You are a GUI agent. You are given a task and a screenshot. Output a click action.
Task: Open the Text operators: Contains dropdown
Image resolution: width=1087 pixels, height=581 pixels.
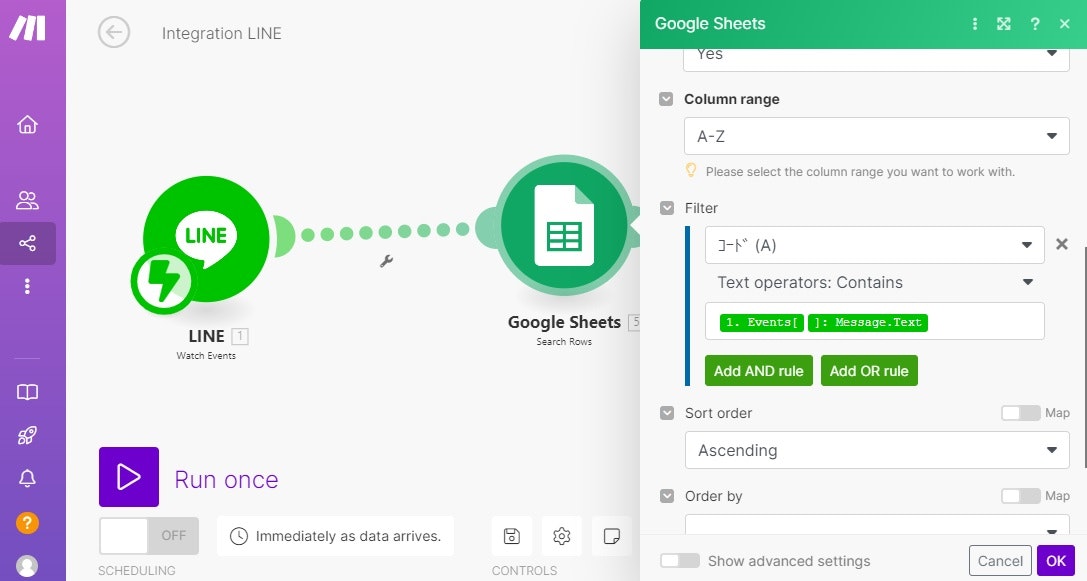874,282
